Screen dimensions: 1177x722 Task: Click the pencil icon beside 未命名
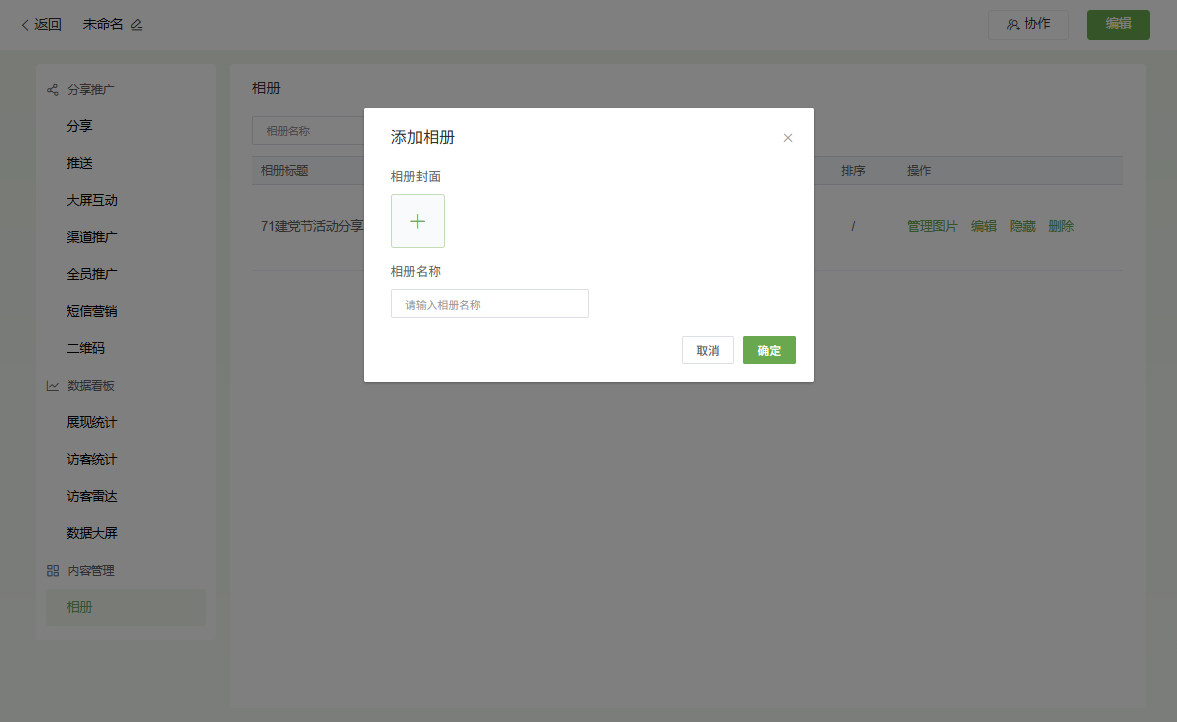[x=137, y=25]
